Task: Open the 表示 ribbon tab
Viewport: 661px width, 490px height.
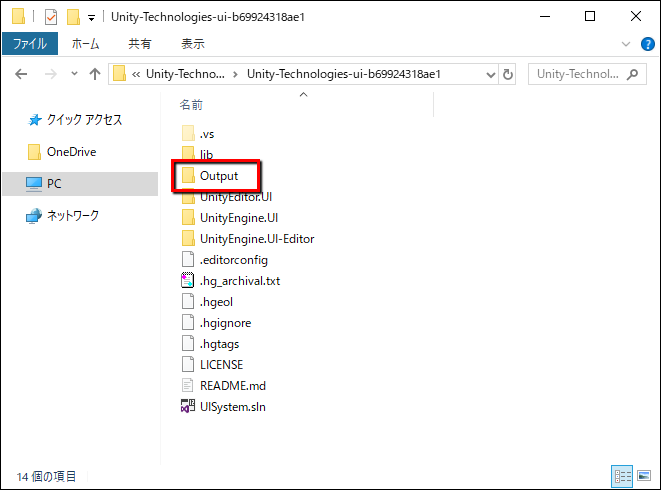Action: (193, 44)
